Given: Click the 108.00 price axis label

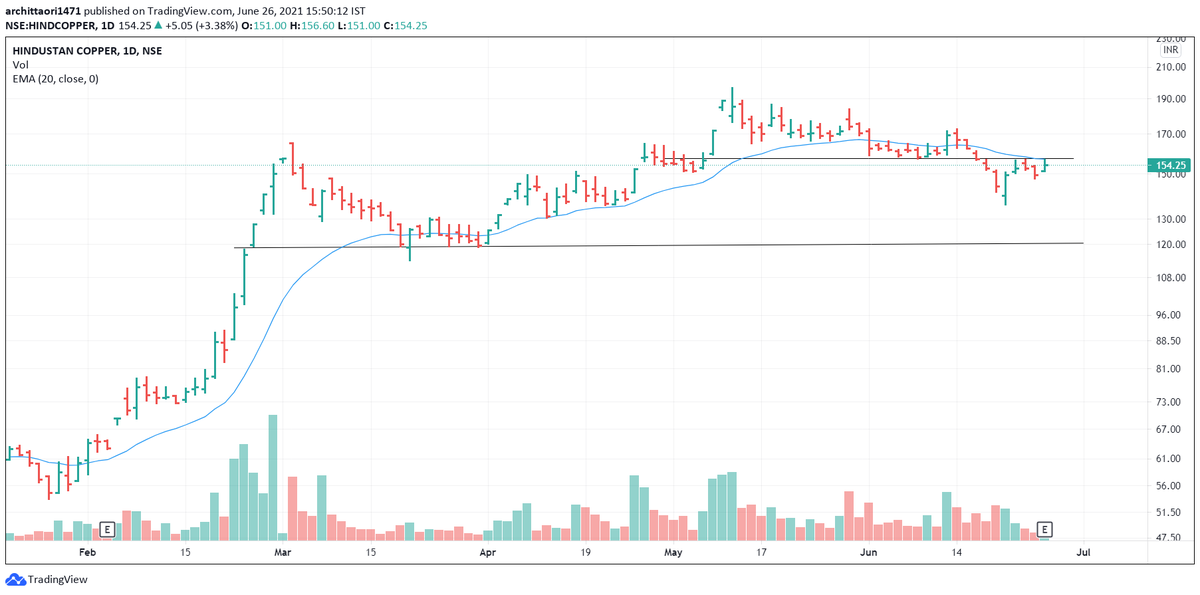Looking at the screenshot, I should pos(1169,278).
